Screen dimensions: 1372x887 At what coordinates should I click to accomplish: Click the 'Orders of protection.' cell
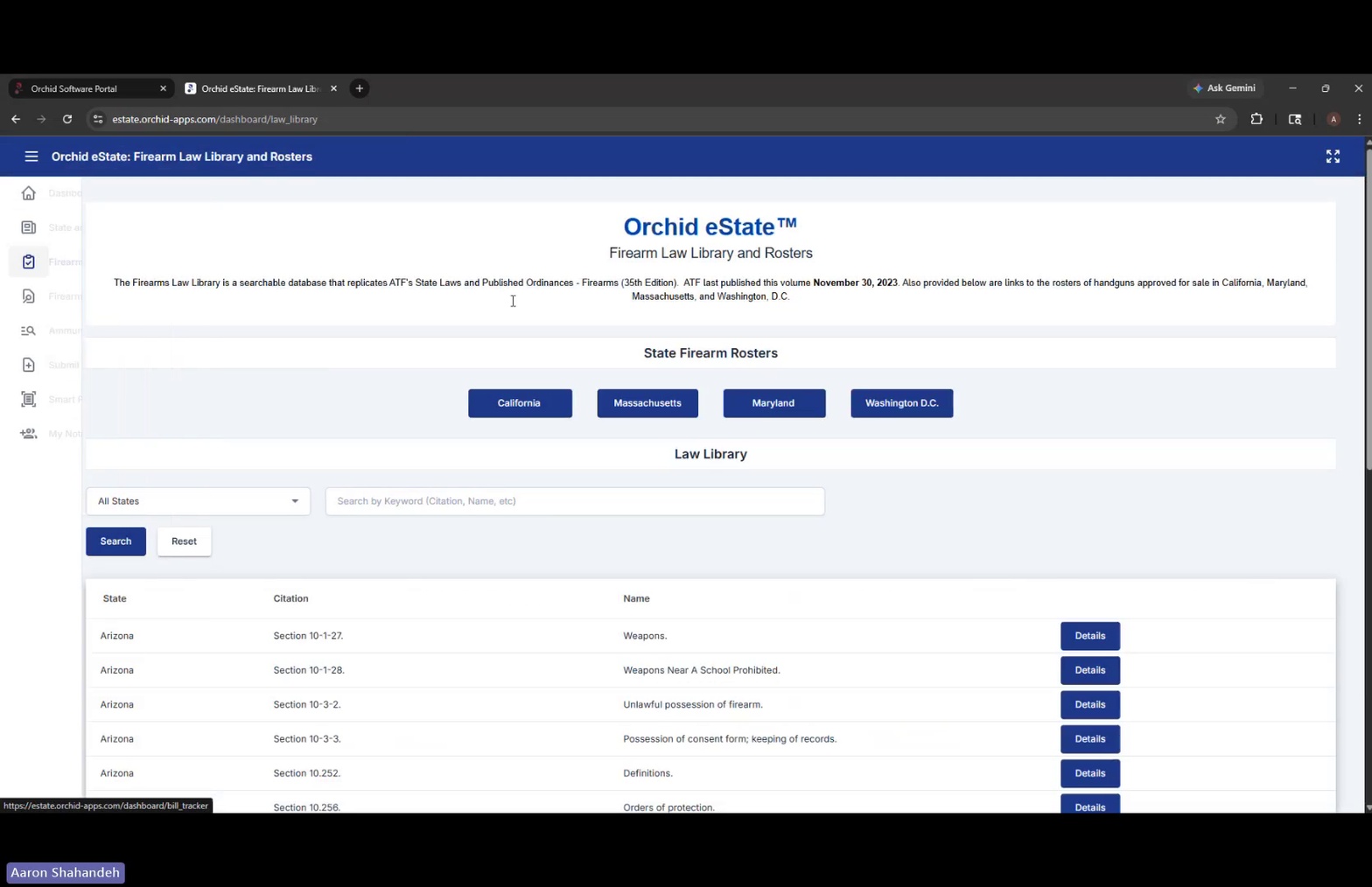point(668,807)
